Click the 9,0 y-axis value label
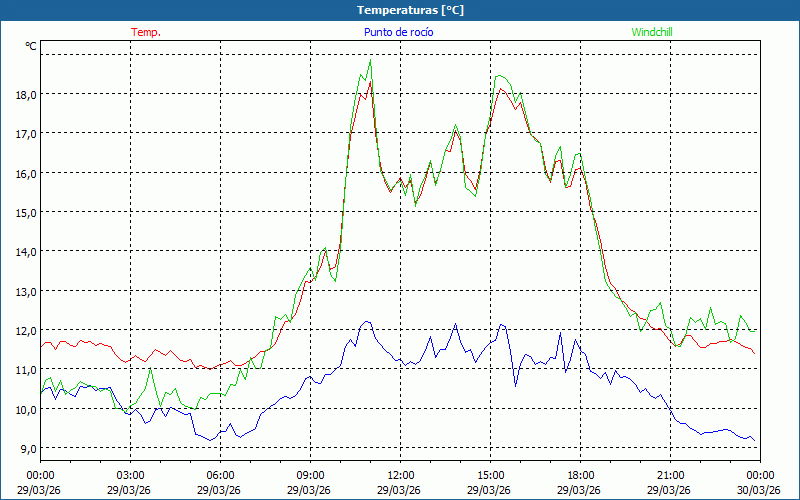The height and width of the screenshot is (500, 800). 27,448
